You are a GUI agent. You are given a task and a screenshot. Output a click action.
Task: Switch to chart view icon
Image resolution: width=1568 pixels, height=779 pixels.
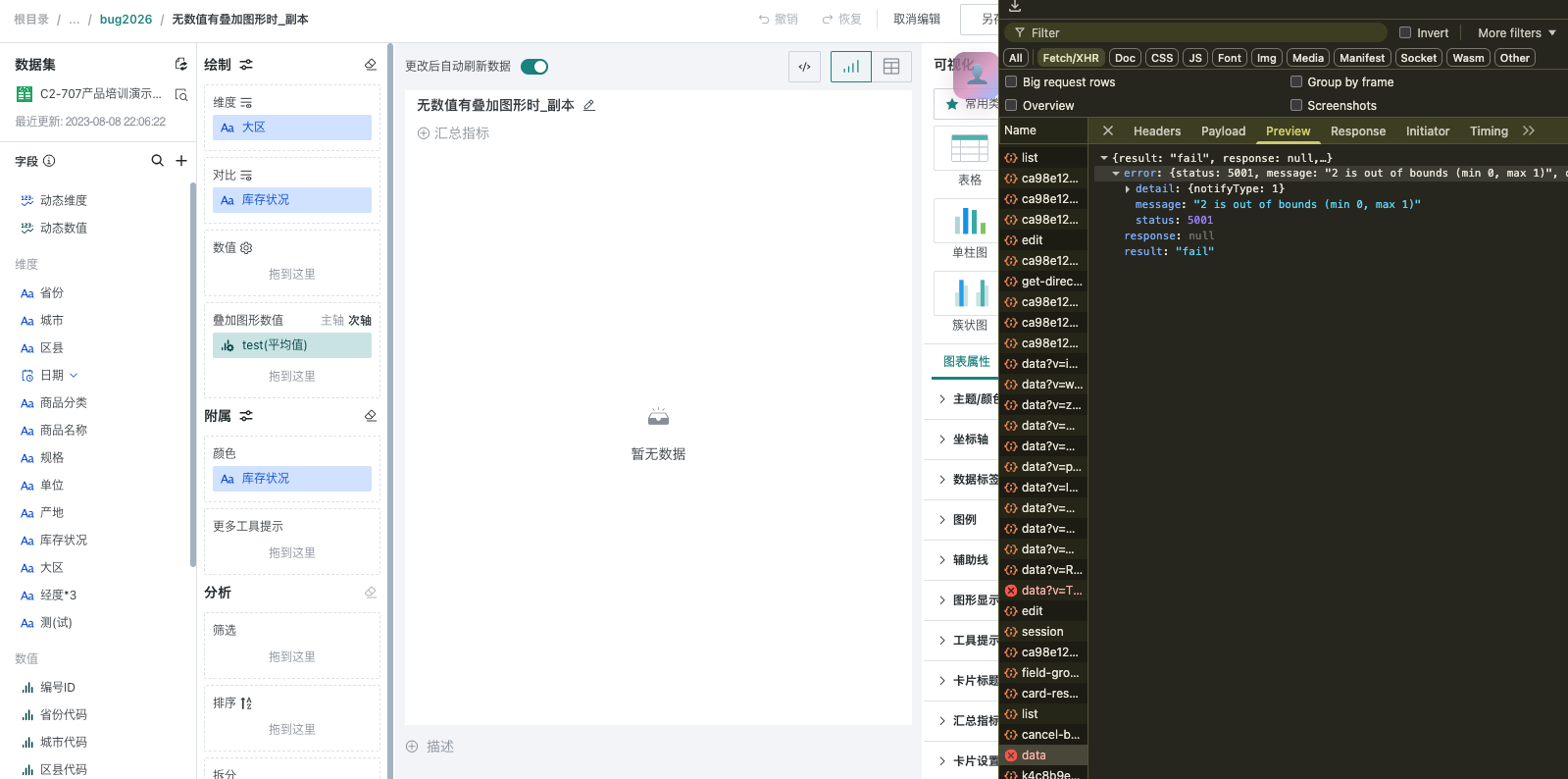[x=851, y=67]
